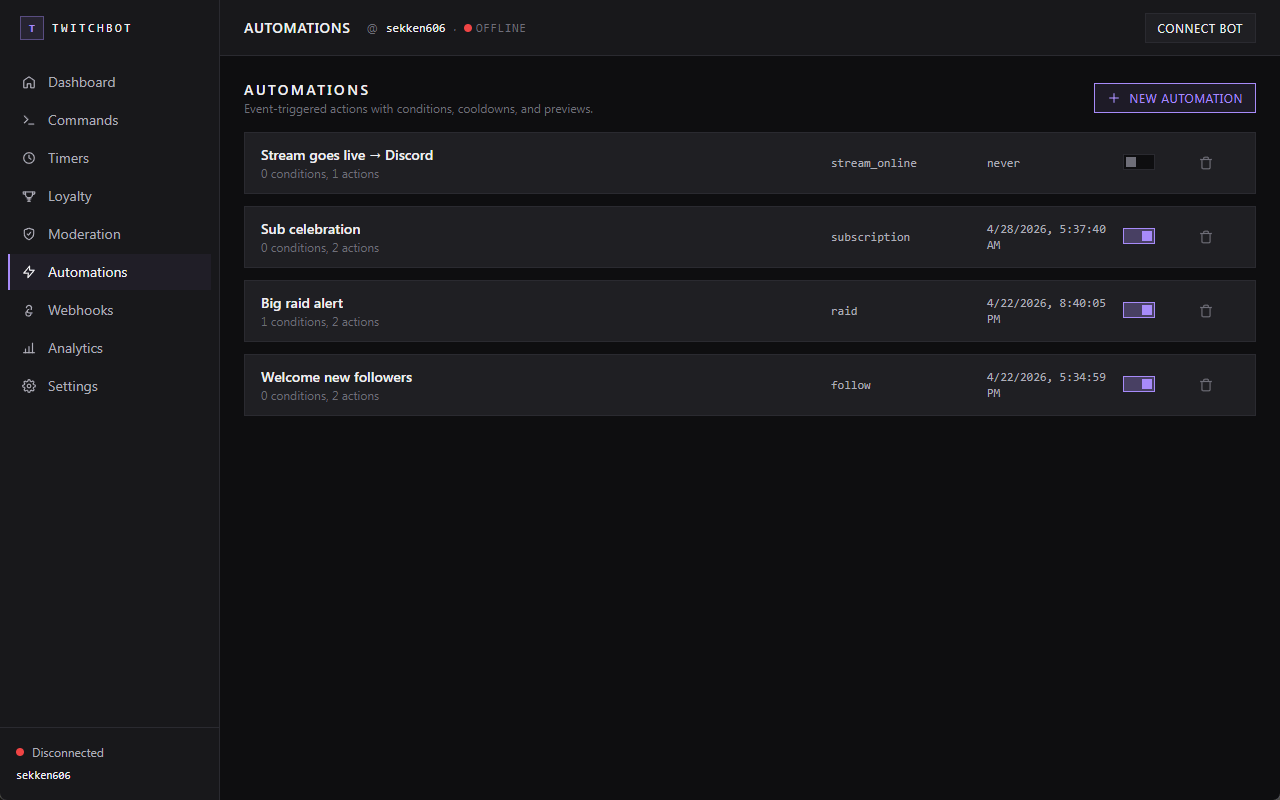The height and width of the screenshot is (800, 1280).
Task: Click the Webhooks icon in sidebar
Action: pos(29,310)
